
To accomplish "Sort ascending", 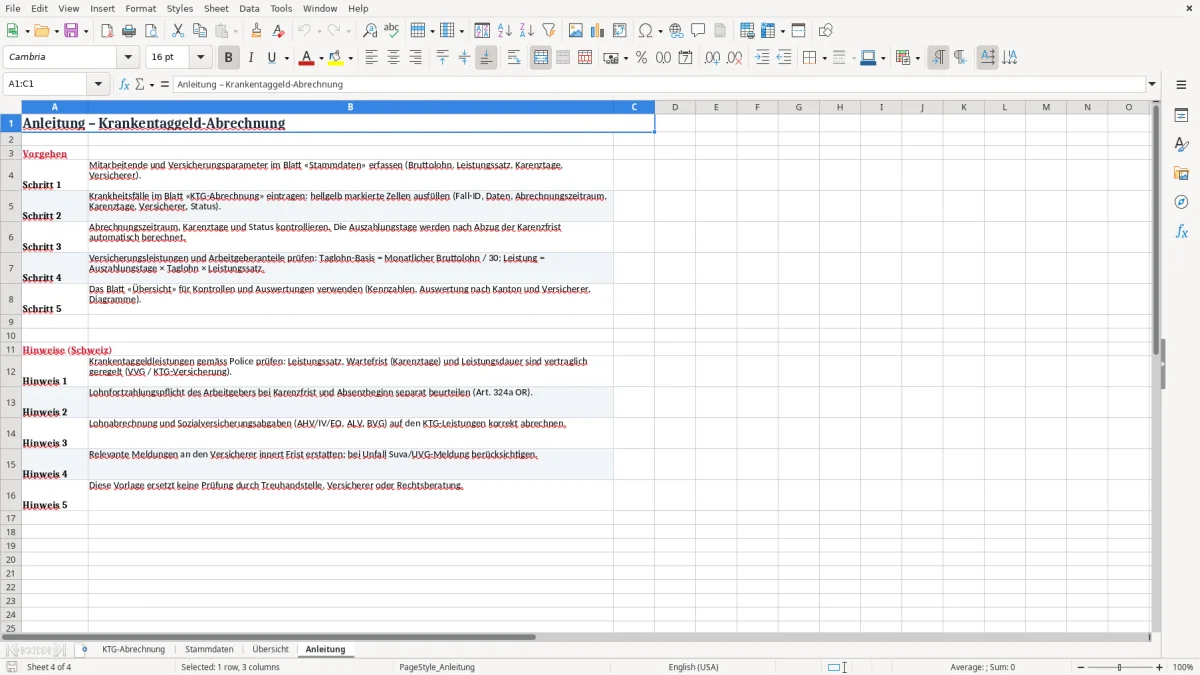I will (x=505, y=31).
